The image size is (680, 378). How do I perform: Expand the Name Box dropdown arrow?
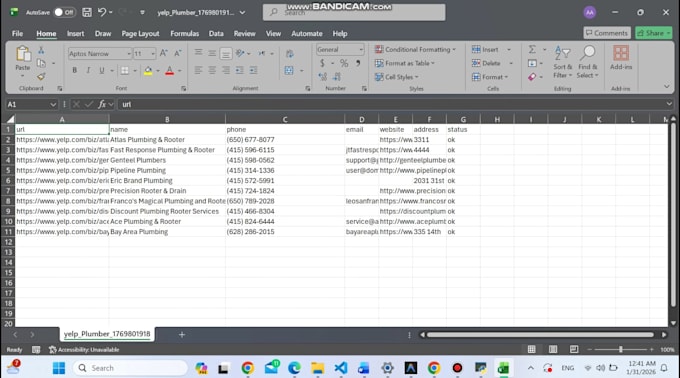coord(53,104)
